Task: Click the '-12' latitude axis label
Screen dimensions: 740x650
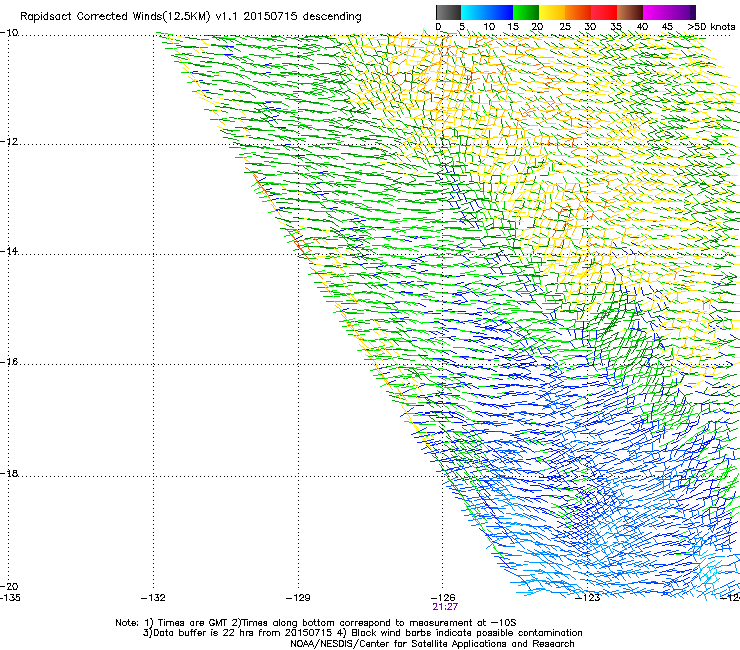Action: (x=9, y=142)
